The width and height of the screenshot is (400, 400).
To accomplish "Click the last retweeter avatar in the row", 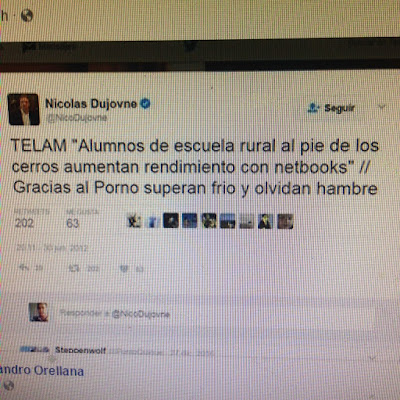I will point(285,221).
